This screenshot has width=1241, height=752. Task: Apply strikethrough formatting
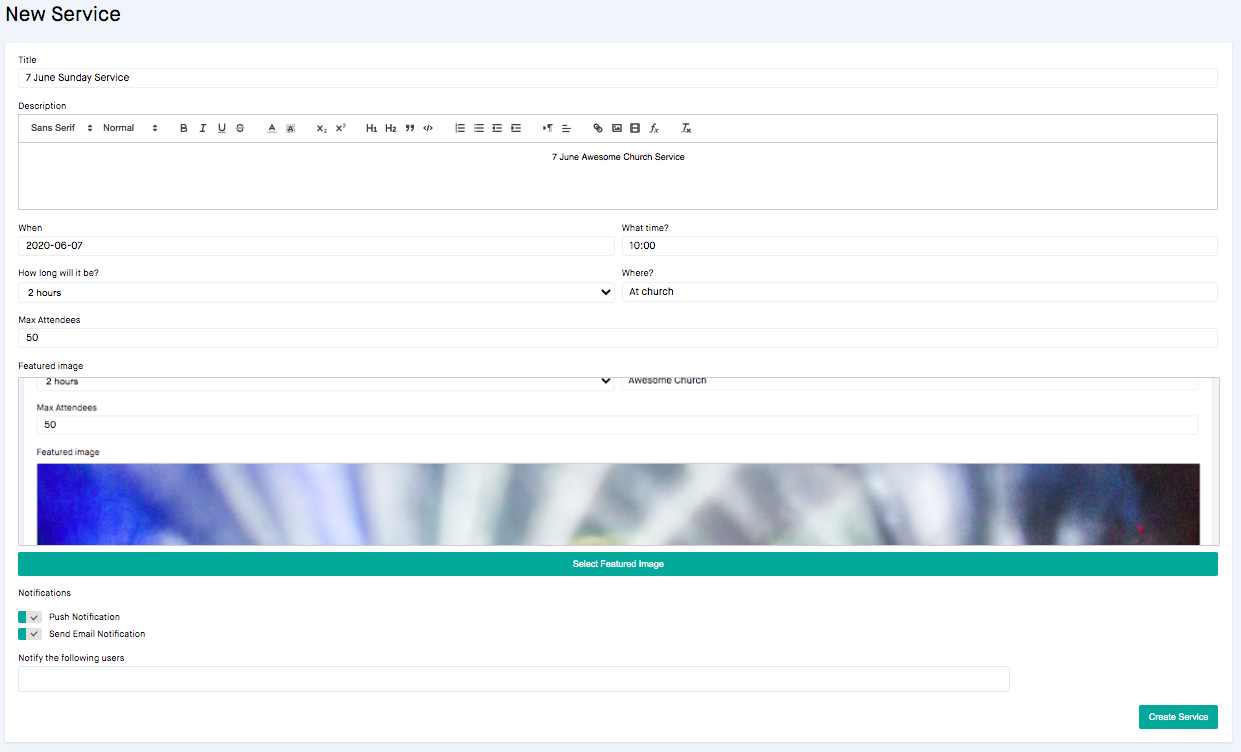pyautogui.click(x=240, y=127)
